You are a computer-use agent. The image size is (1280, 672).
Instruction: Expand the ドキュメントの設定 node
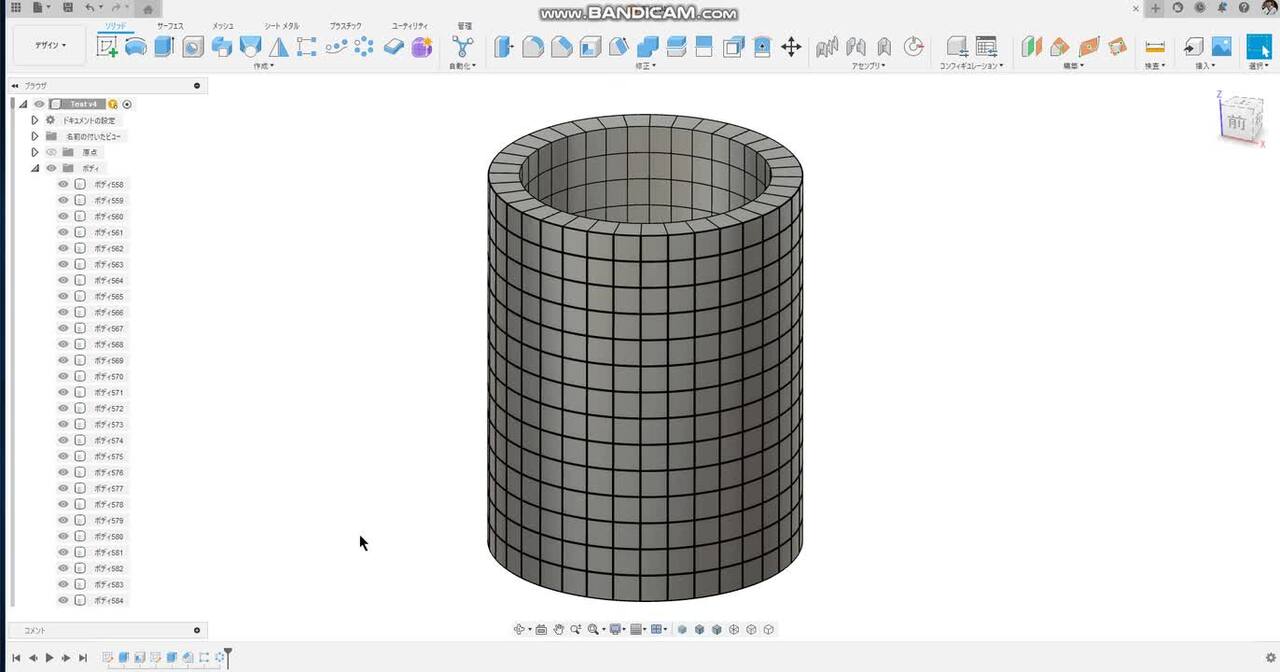coord(34,120)
